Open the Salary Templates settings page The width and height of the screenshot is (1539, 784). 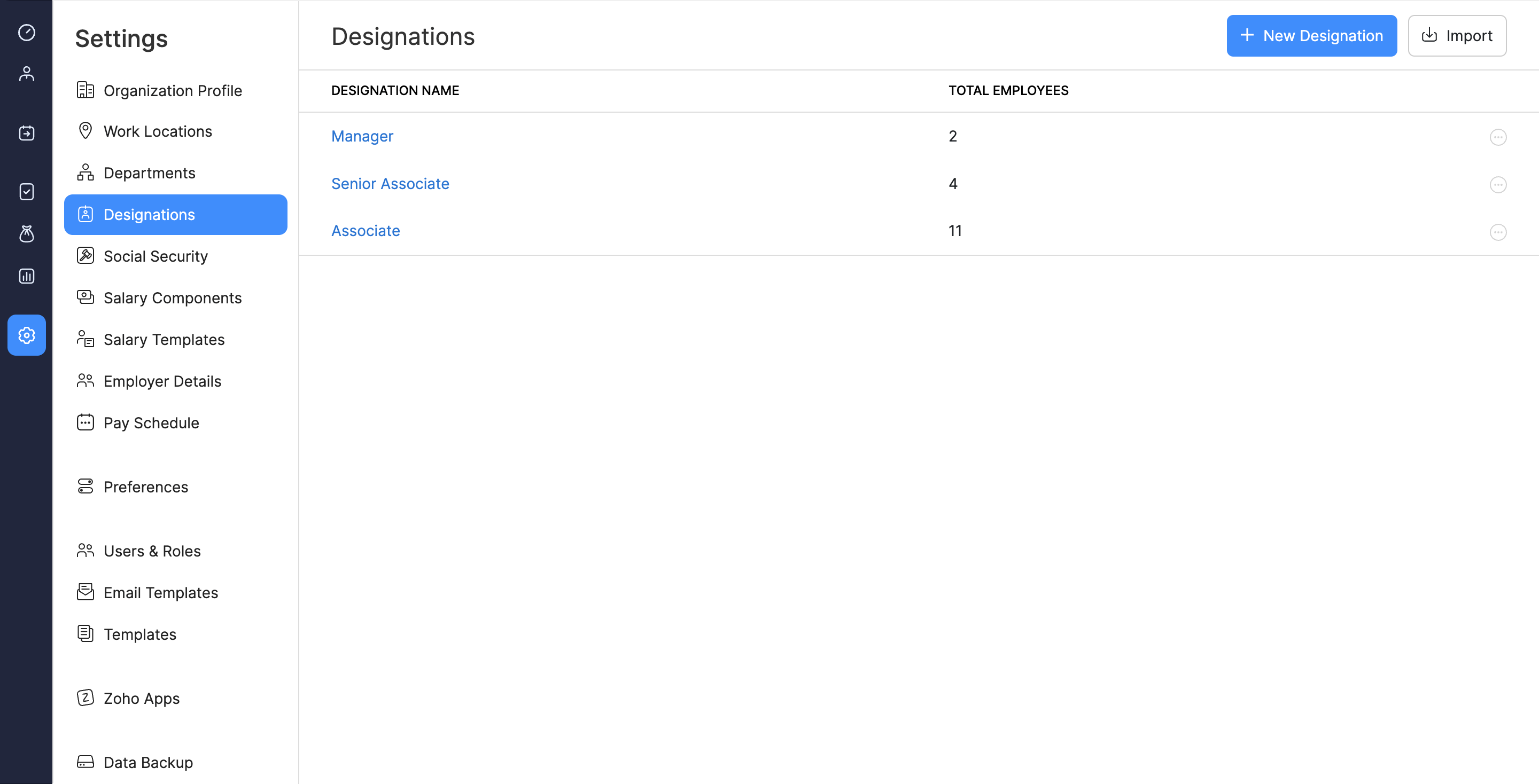(x=164, y=339)
